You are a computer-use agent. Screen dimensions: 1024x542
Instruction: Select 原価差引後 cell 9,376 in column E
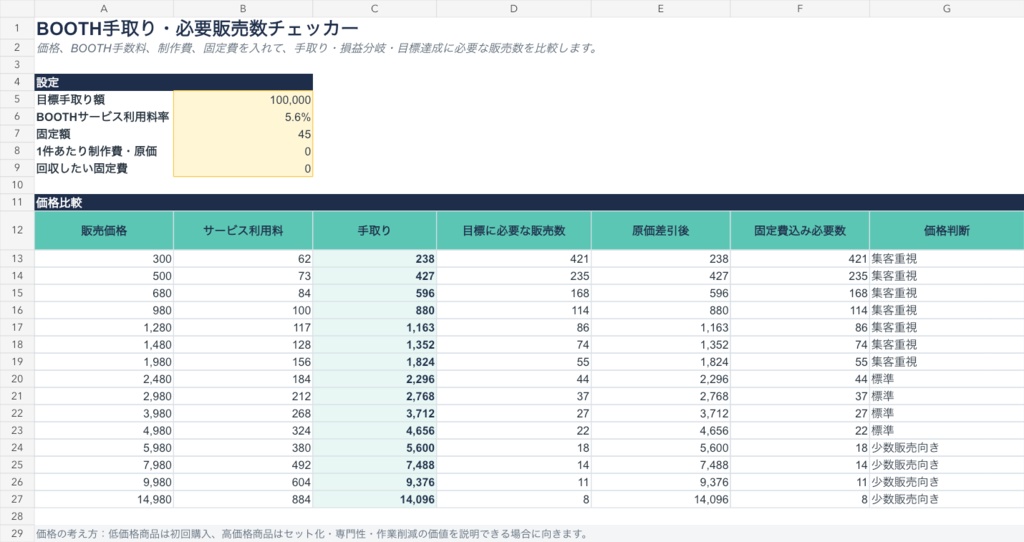(x=660, y=482)
